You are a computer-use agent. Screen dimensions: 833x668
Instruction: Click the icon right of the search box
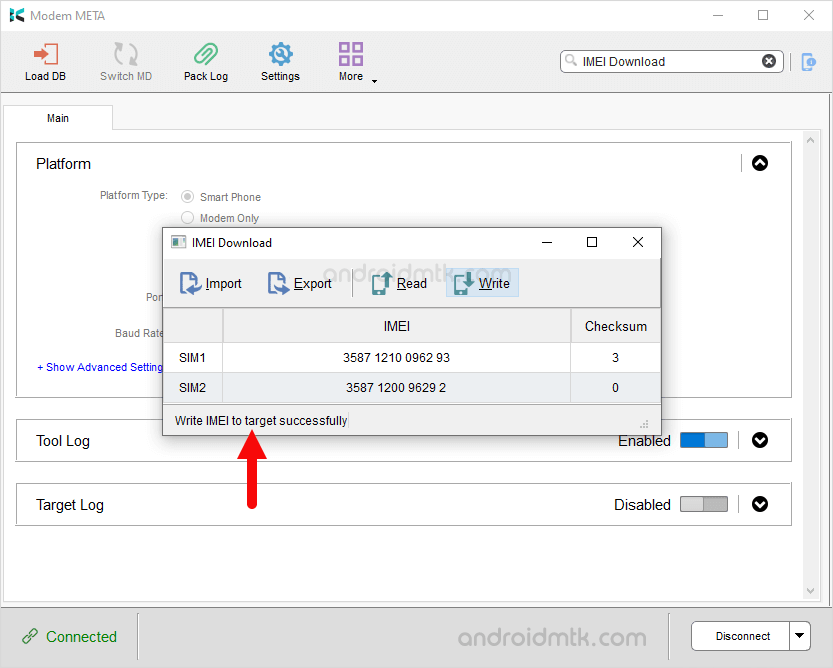click(808, 62)
